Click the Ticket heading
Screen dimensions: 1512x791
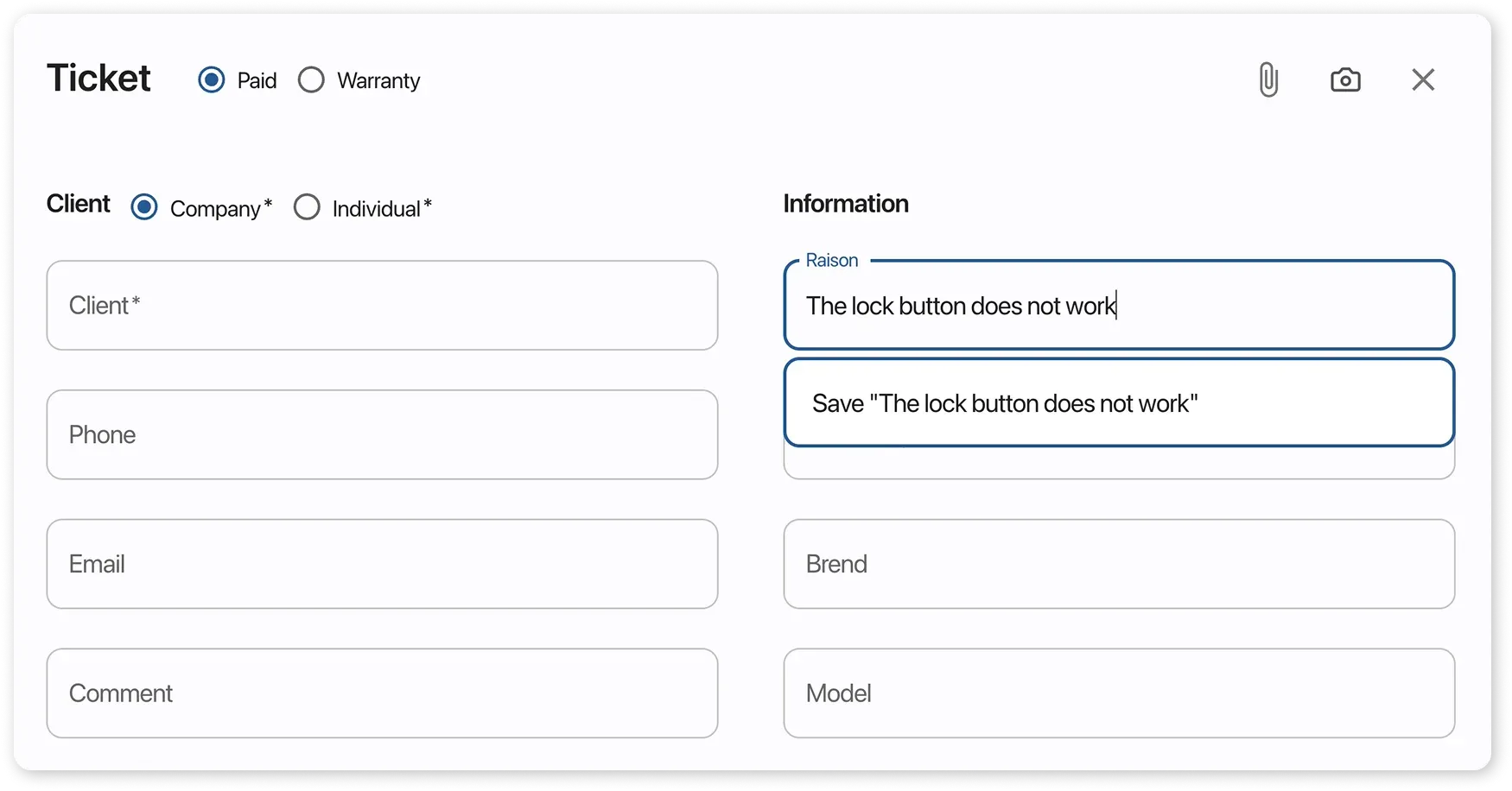point(98,78)
